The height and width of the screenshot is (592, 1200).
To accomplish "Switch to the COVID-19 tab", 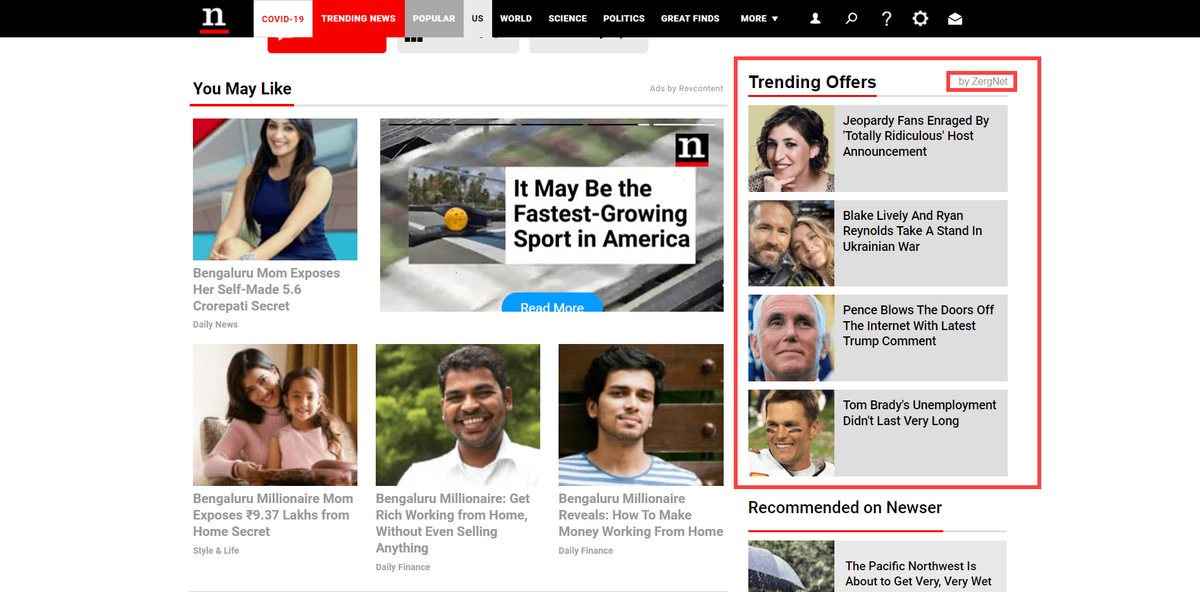I will point(282,18).
